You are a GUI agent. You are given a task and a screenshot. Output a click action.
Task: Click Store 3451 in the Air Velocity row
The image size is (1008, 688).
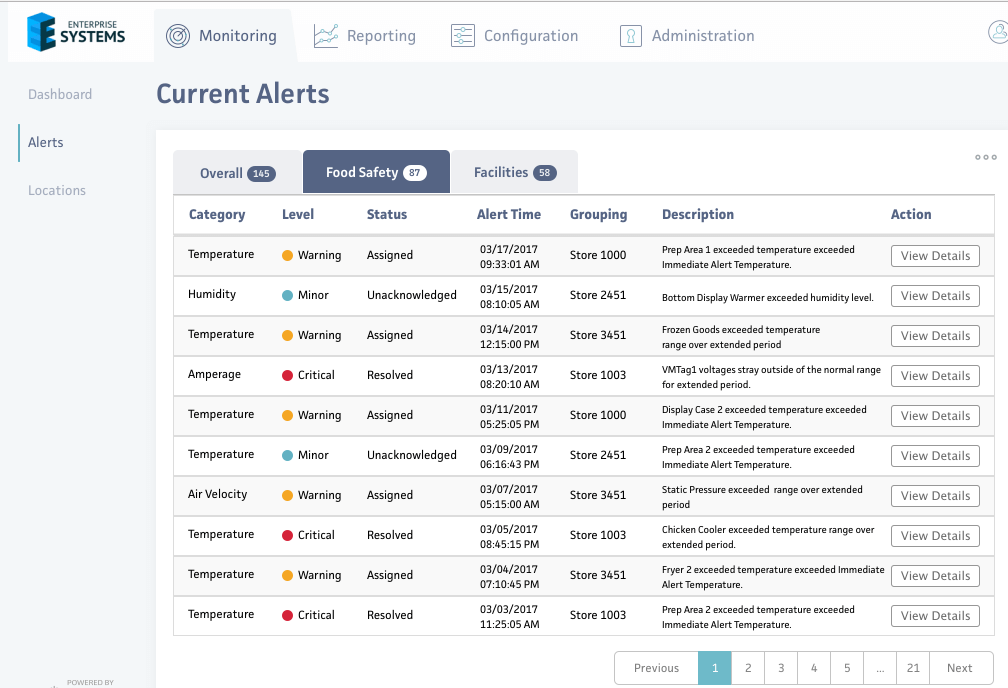pyautogui.click(x=598, y=495)
